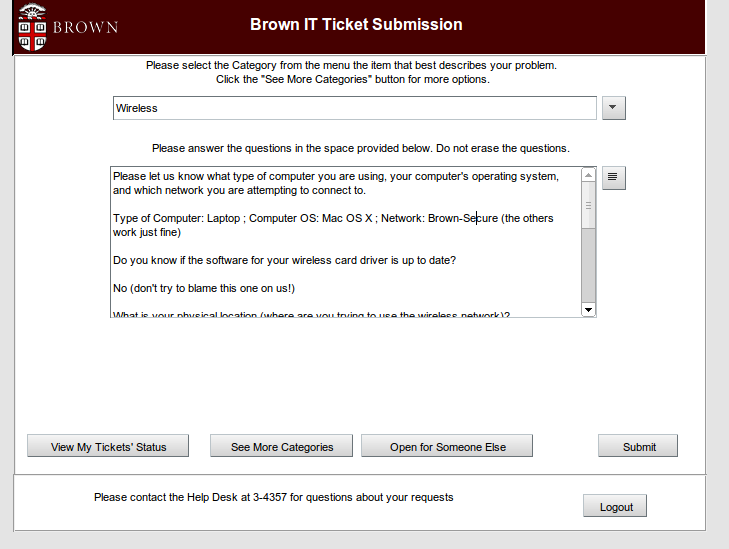Click View My Tickets' Status button

click(108, 446)
